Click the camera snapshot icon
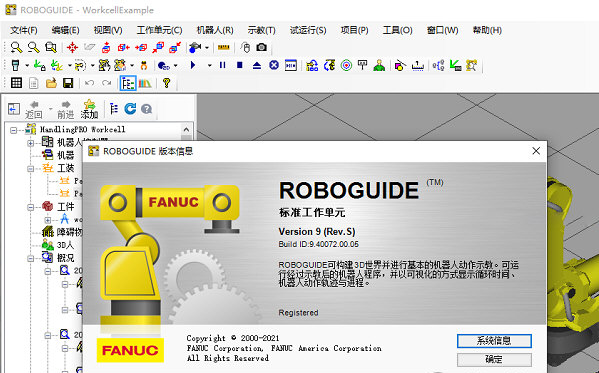Image resolution: width=599 pixels, height=373 pixels. pyautogui.click(x=262, y=47)
